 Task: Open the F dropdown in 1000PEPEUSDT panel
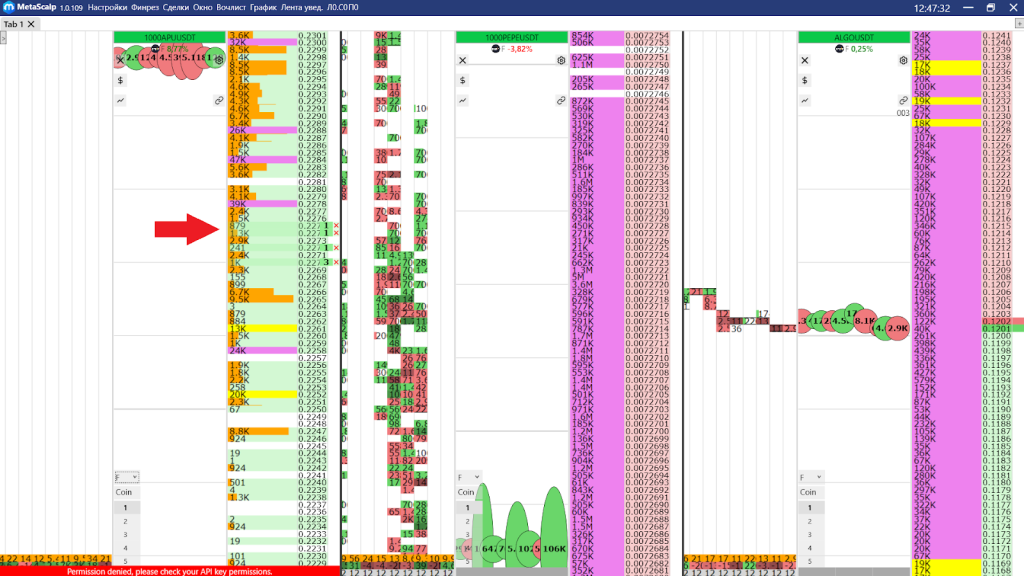click(469, 477)
